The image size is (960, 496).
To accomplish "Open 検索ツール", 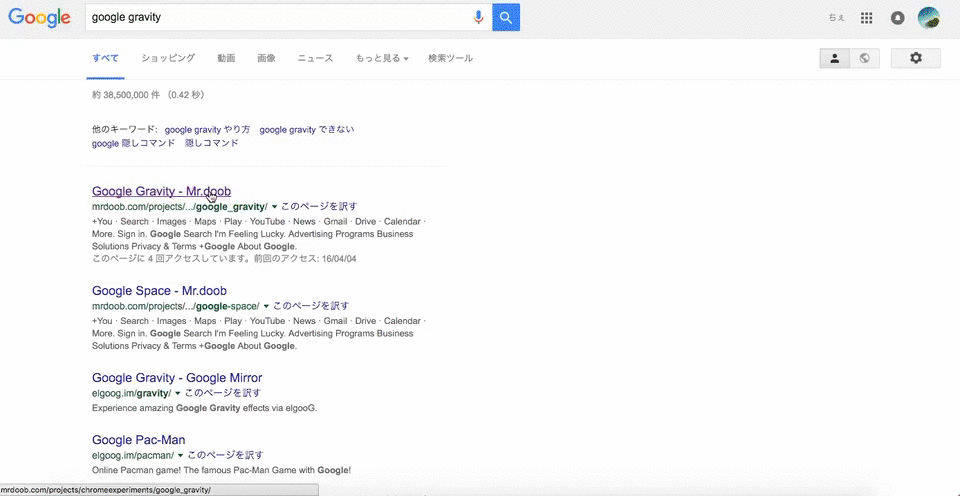I will 451,58.
